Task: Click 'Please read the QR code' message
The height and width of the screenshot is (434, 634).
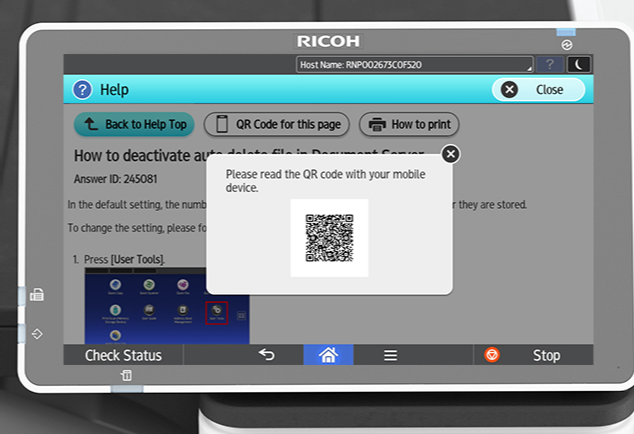Action: coord(325,181)
